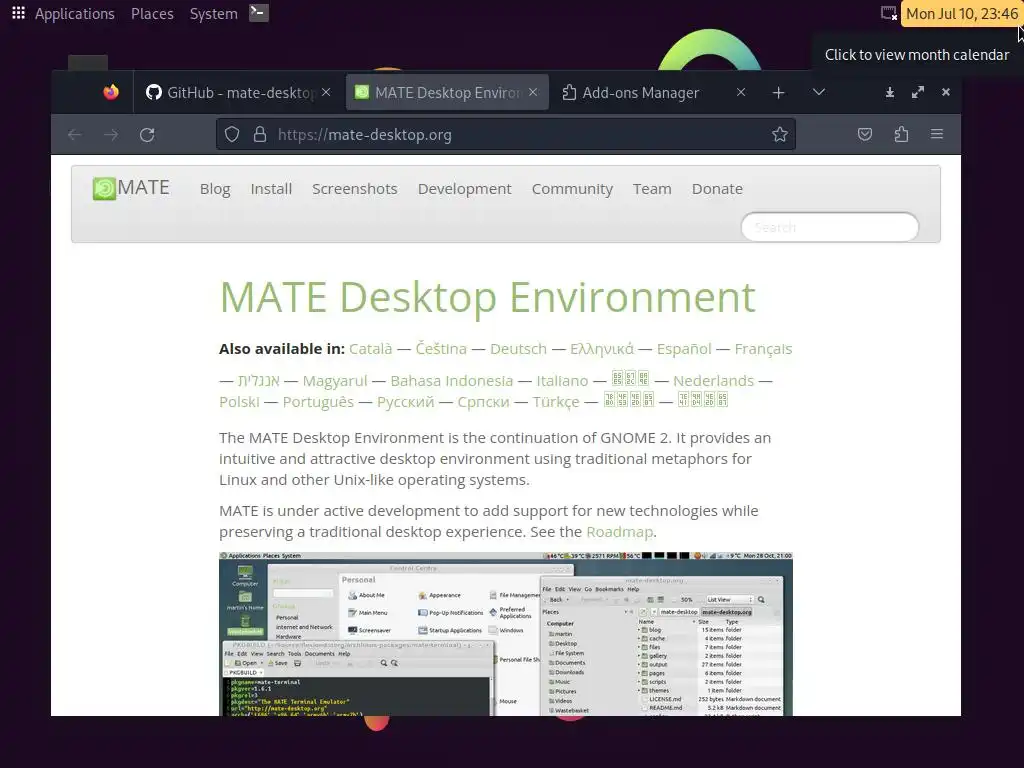Open a new browser tab
This screenshot has width=1024, height=768.
[778, 93]
